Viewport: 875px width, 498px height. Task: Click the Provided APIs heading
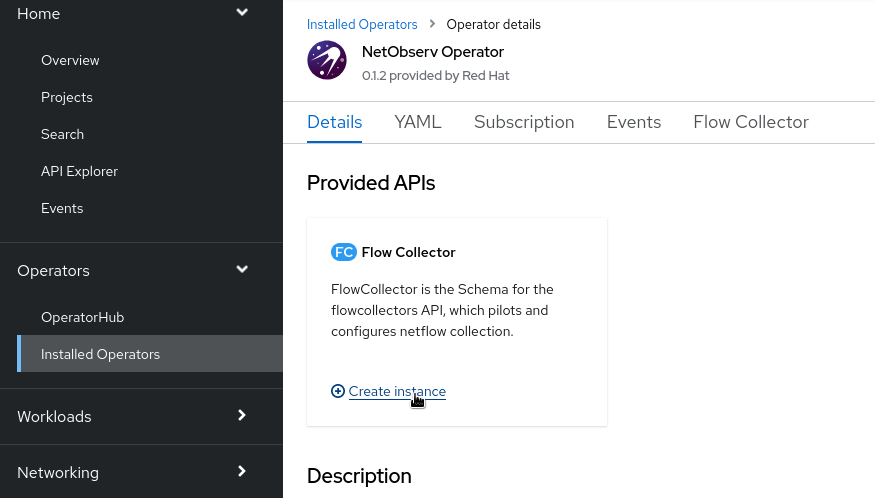point(371,183)
